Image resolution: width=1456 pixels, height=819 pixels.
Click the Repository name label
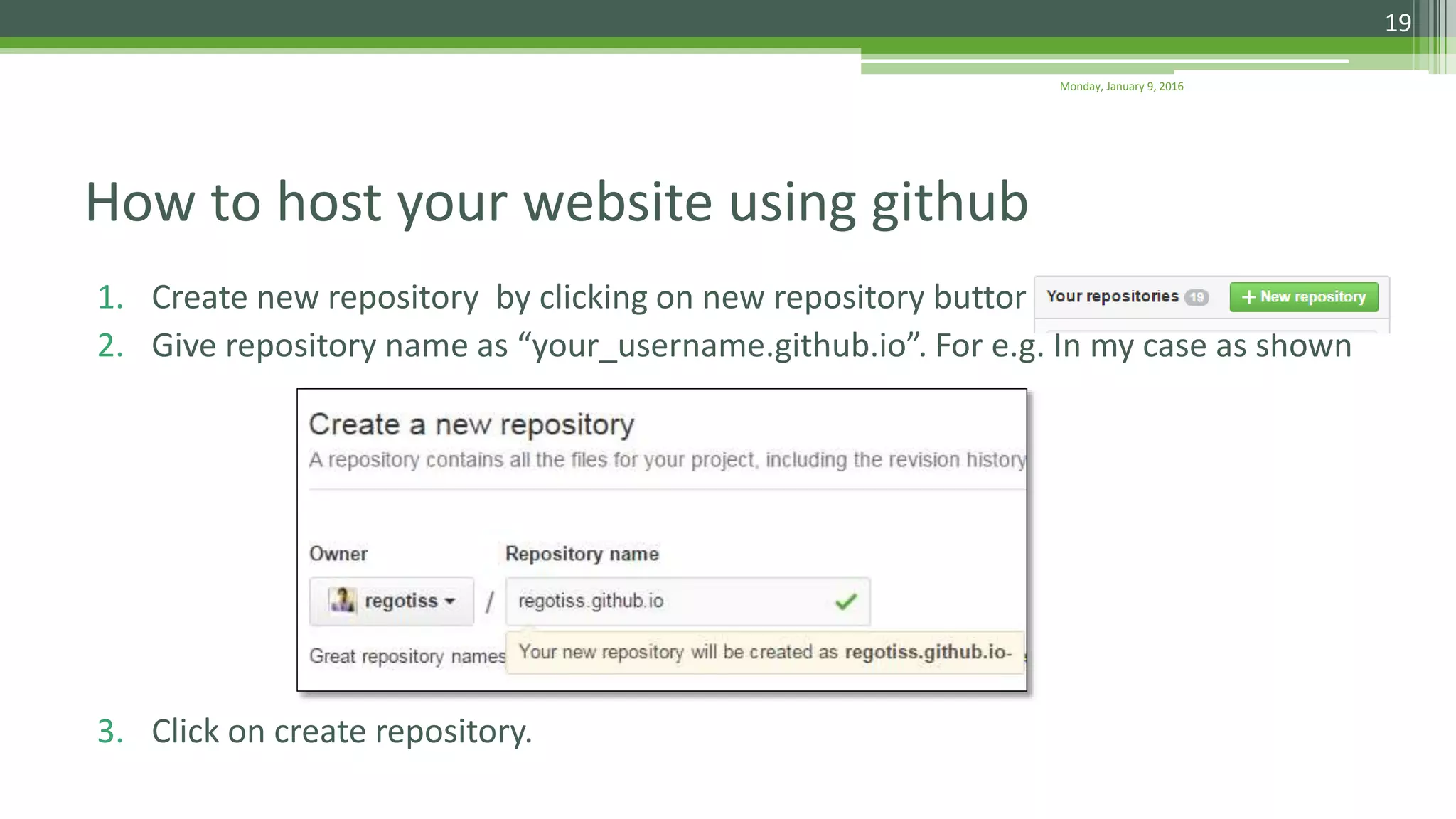coord(582,554)
